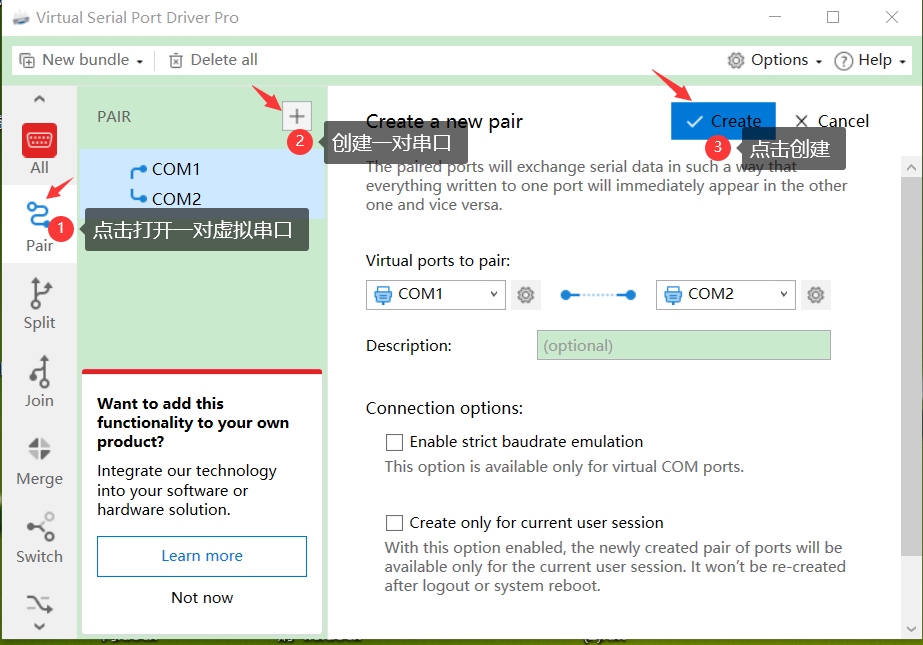The width and height of the screenshot is (923, 645).
Task: Click the Create button
Action: (x=723, y=121)
